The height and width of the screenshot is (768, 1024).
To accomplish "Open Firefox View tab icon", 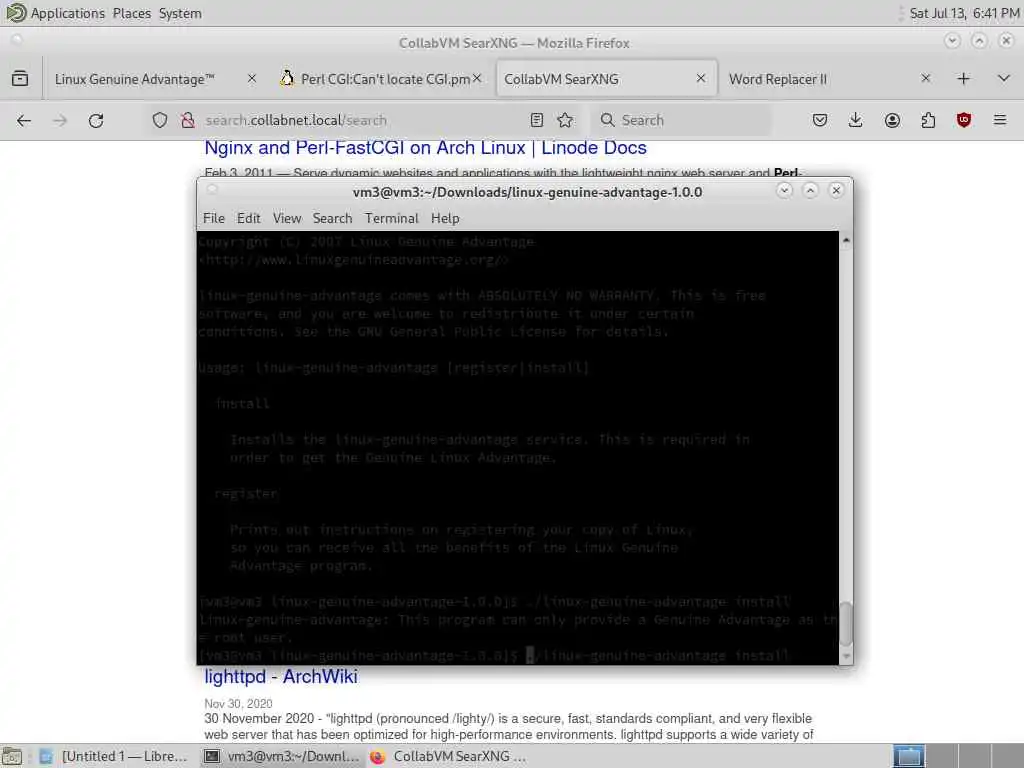I will click(x=20, y=79).
